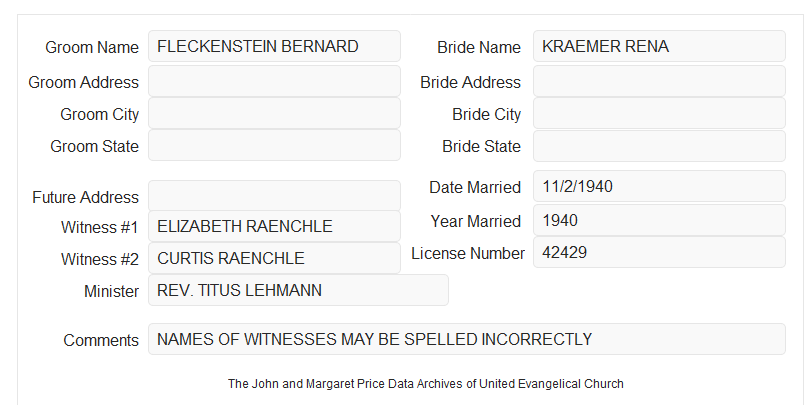Viewport: 805px width, 405px height.
Task: Click the License Number field 42429
Action: (x=659, y=252)
